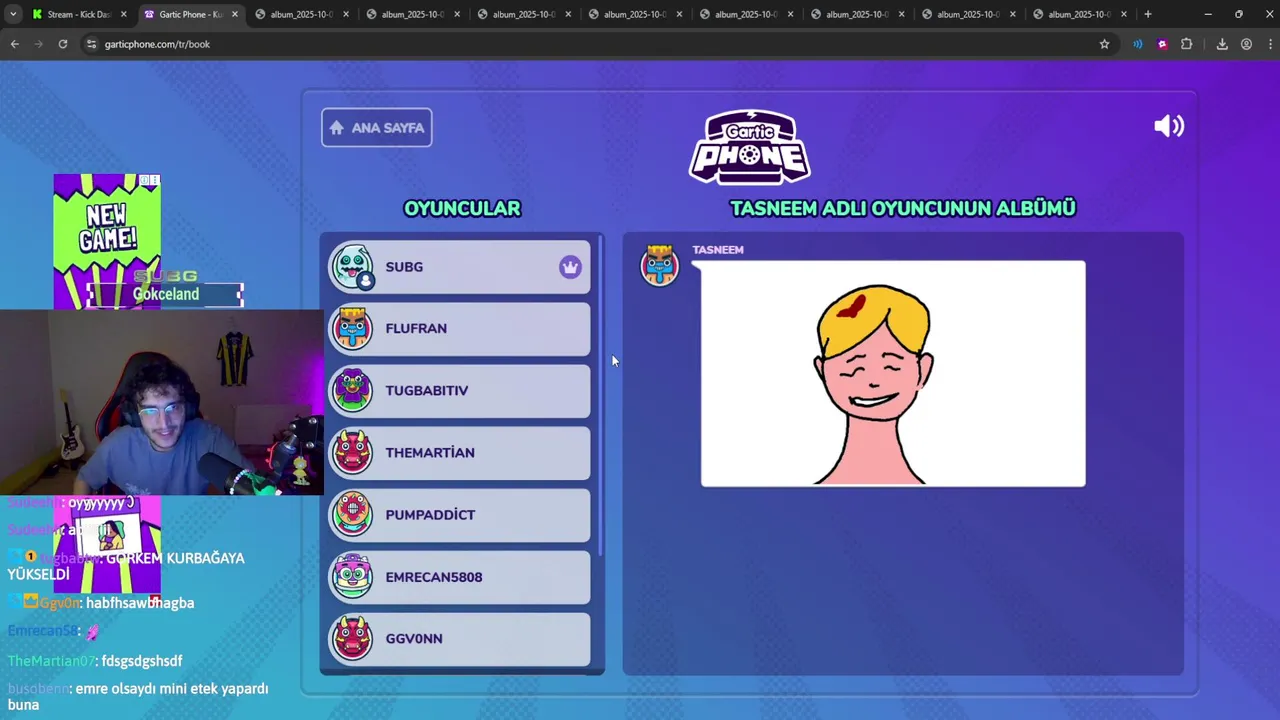
Task: Close the Gartic Phone tab
Action: 235,14
